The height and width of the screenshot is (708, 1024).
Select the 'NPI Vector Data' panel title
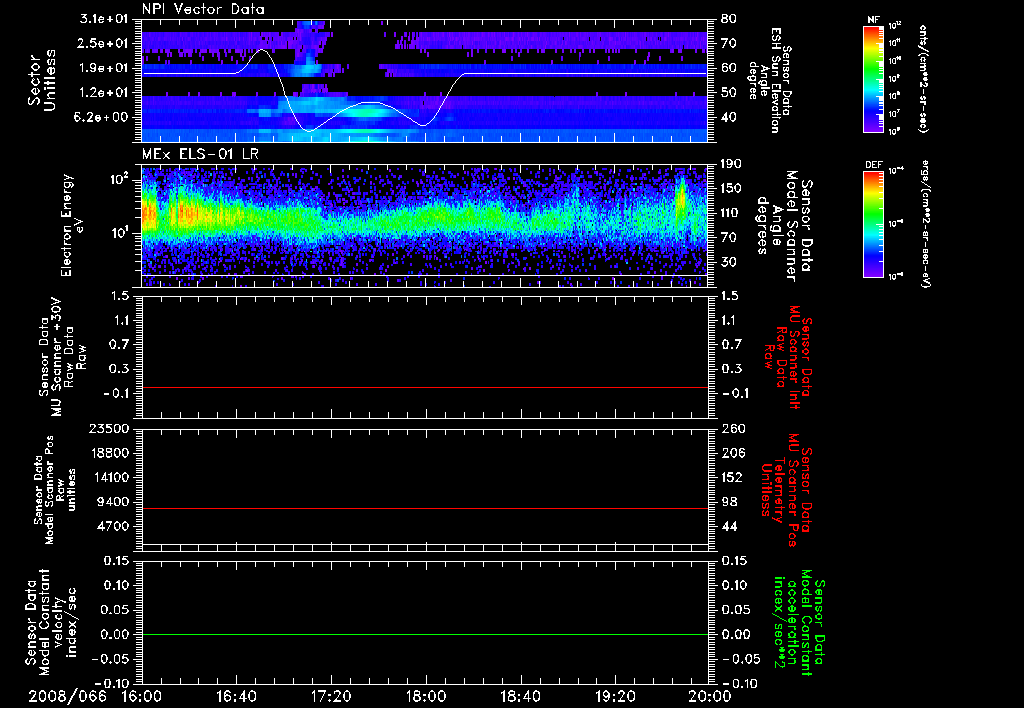pos(203,9)
